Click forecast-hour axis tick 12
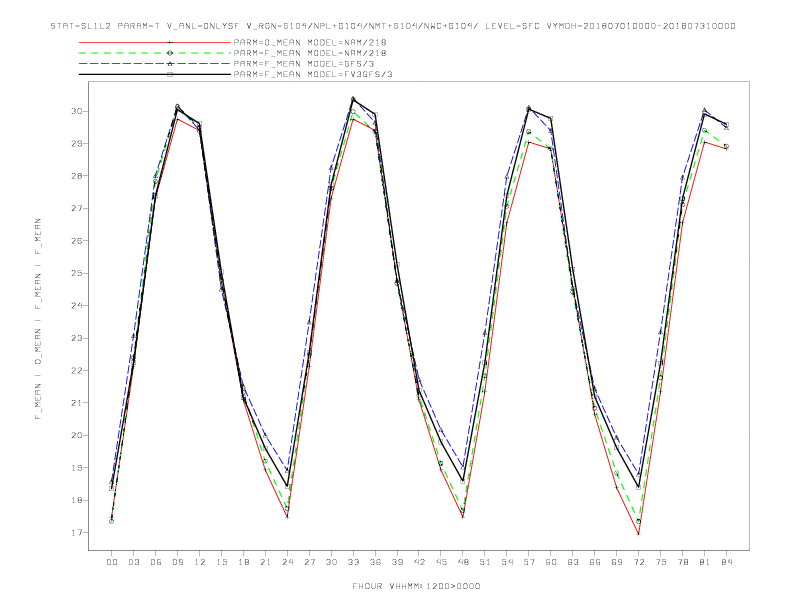The width and height of the screenshot is (792, 612). pyautogui.click(x=200, y=562)
